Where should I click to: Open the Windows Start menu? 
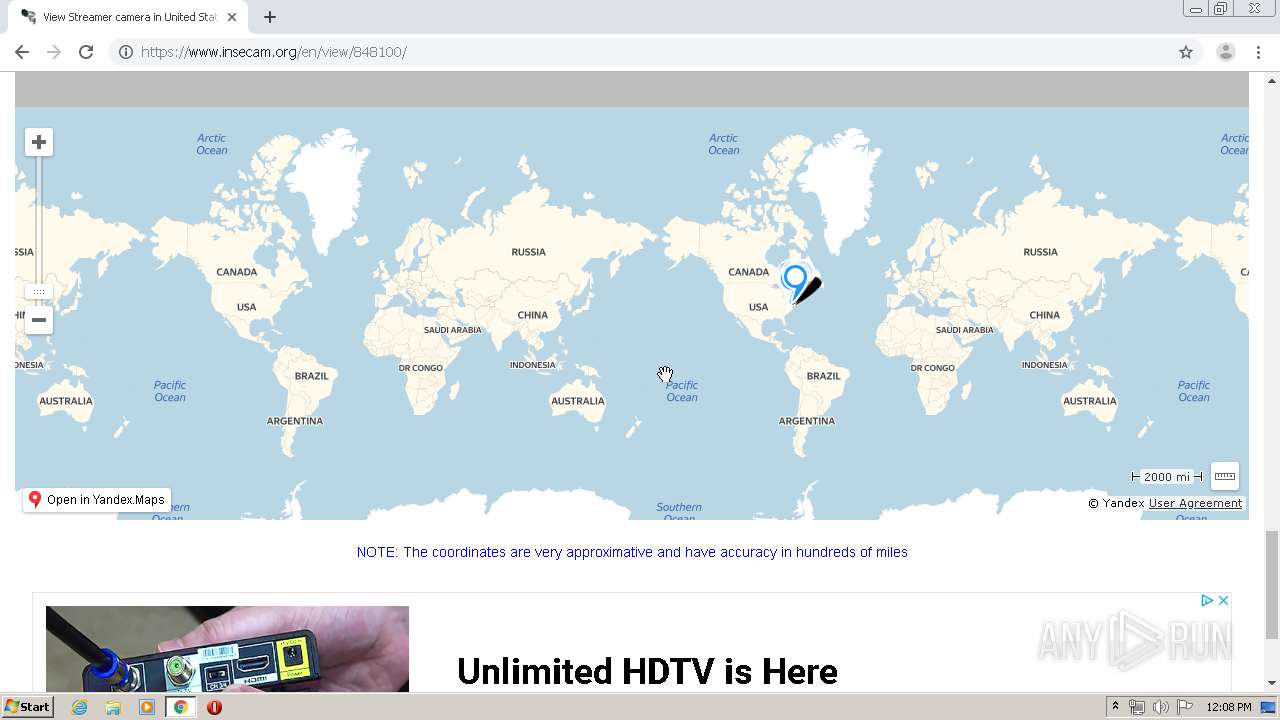(x=28, y=707)
